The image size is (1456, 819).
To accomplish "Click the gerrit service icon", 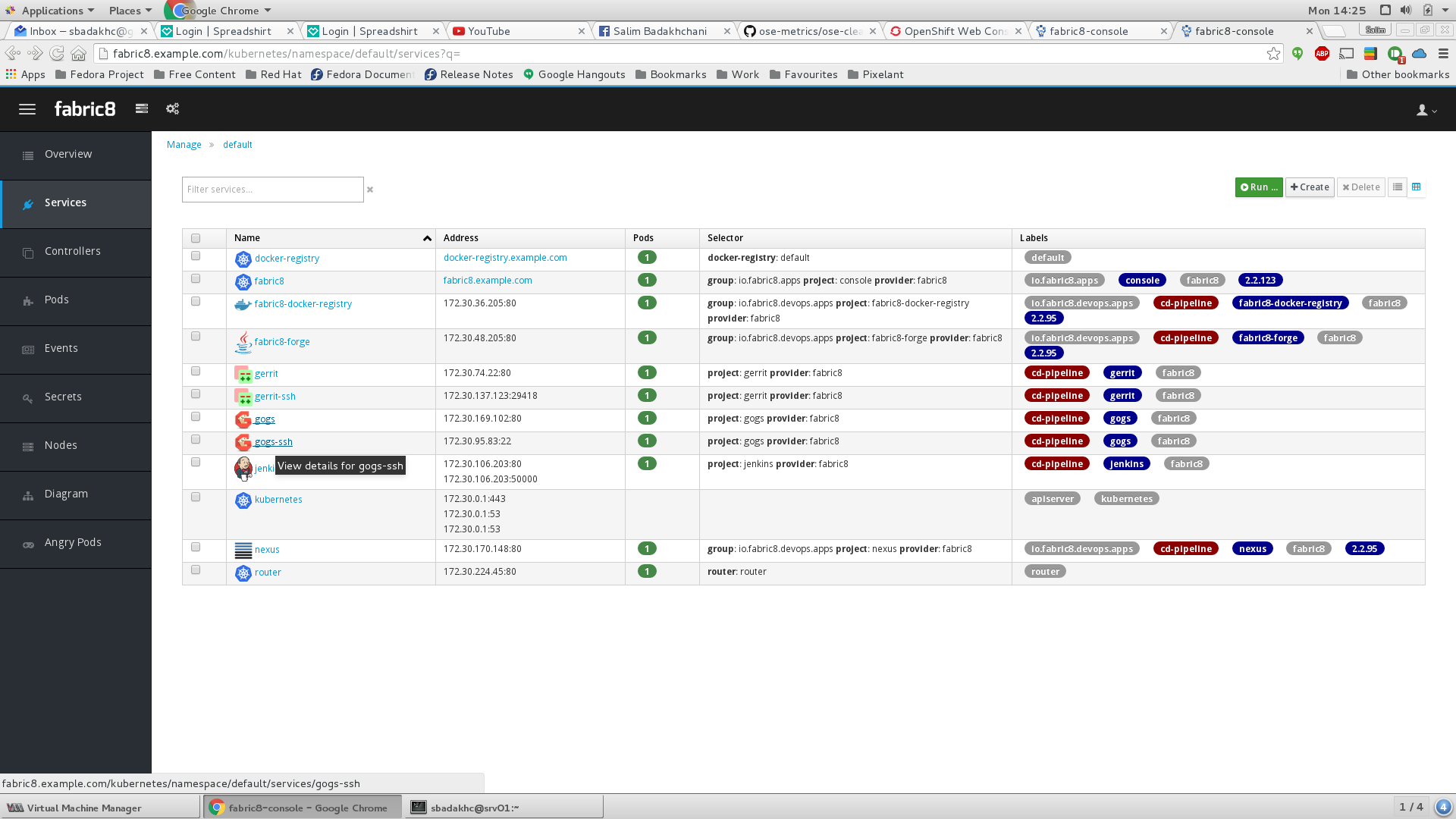I will (x=243, y=375).
